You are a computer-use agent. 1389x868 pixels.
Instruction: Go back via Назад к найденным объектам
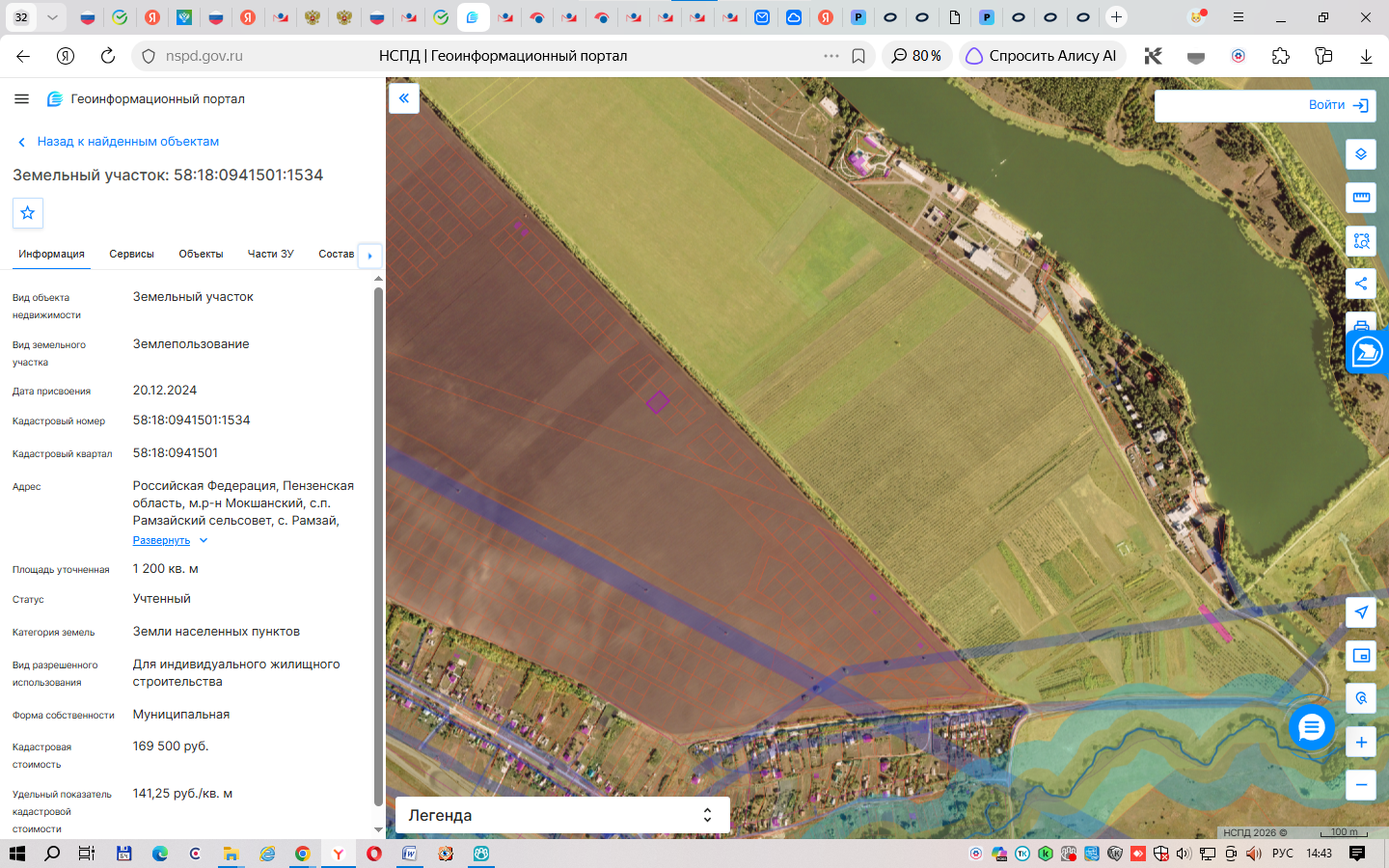point(119,142)
